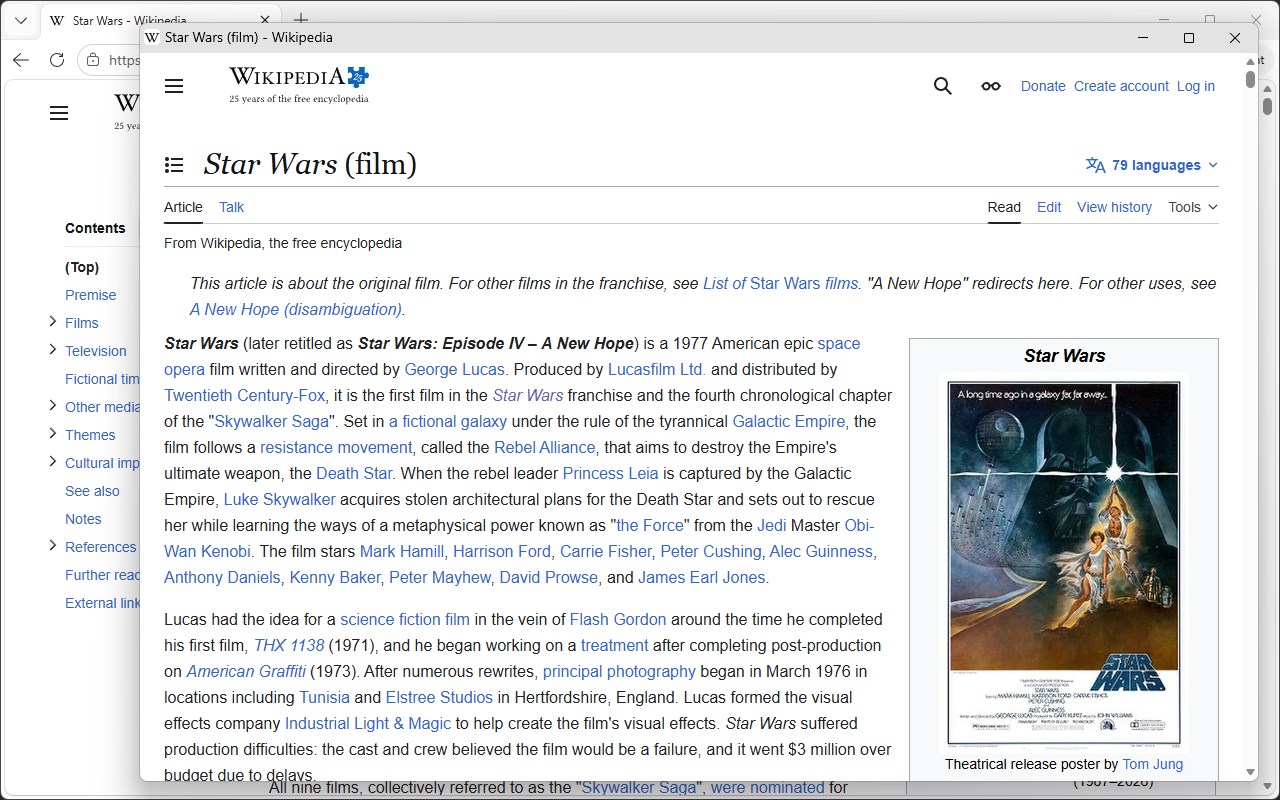Click the Log in link
Viewport: 1280px width, 800px height.
1196,86
